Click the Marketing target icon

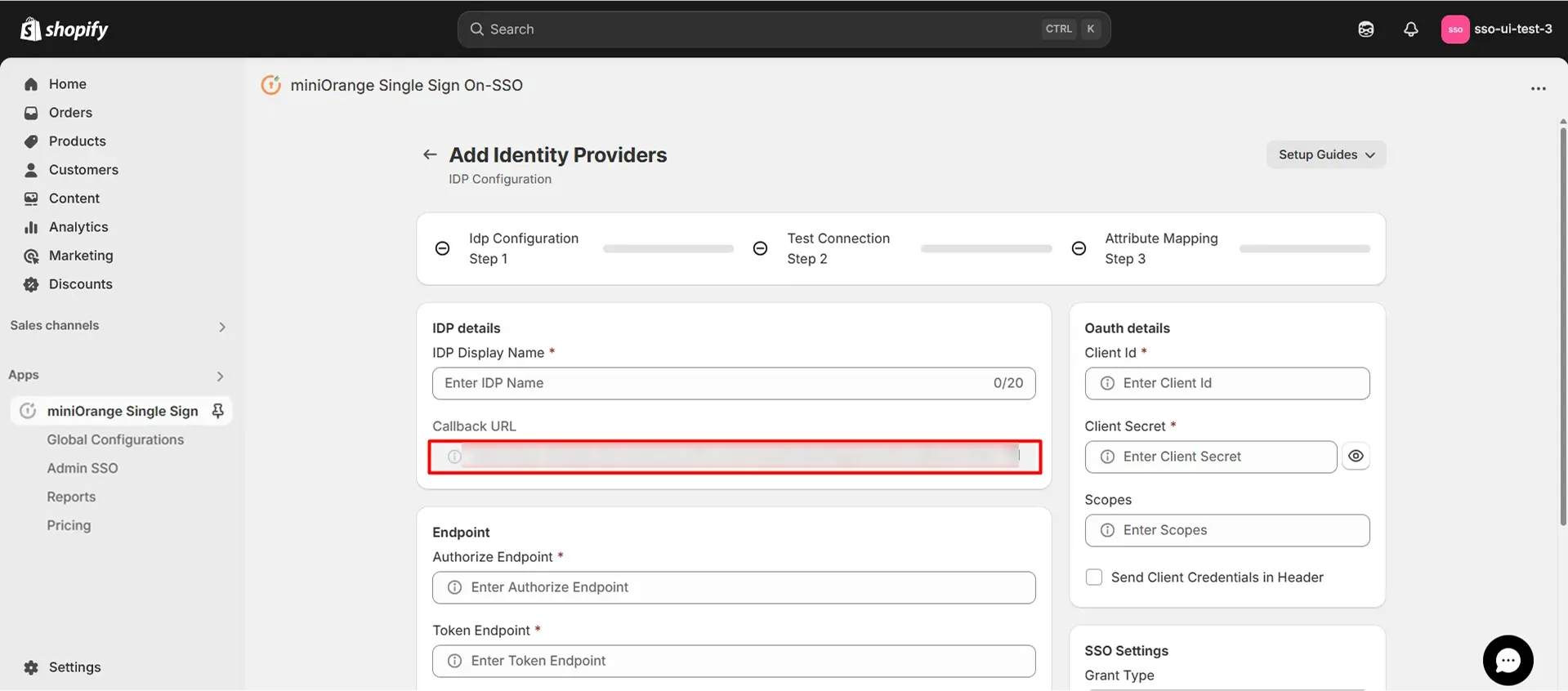tap(31, 256)
